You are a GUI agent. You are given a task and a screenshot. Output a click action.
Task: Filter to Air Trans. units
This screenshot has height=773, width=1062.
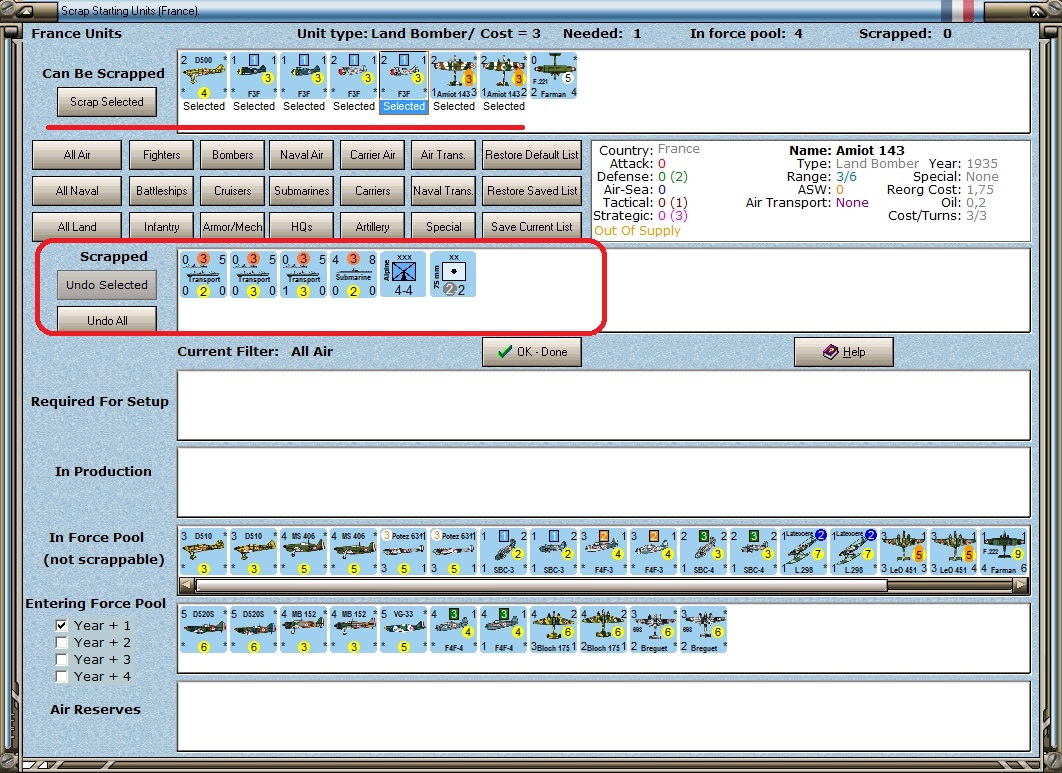(x=444, y=154)
